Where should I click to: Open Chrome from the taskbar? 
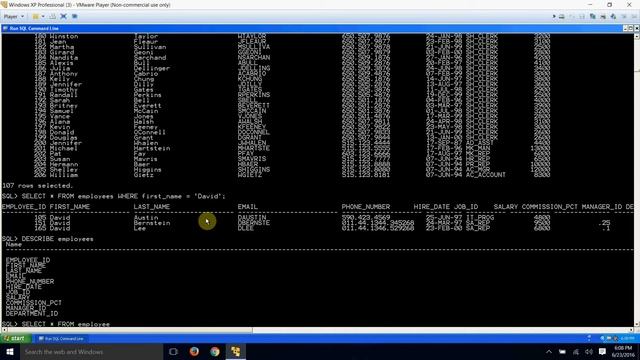215,351
